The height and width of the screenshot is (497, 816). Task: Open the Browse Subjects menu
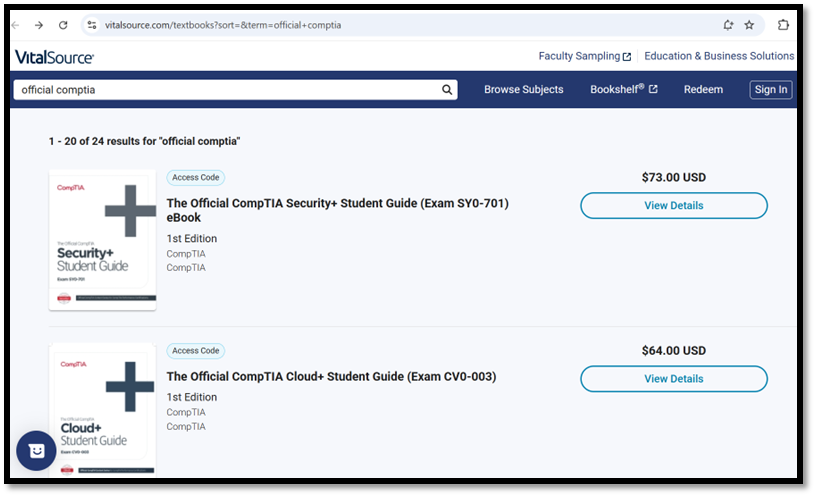524,90
